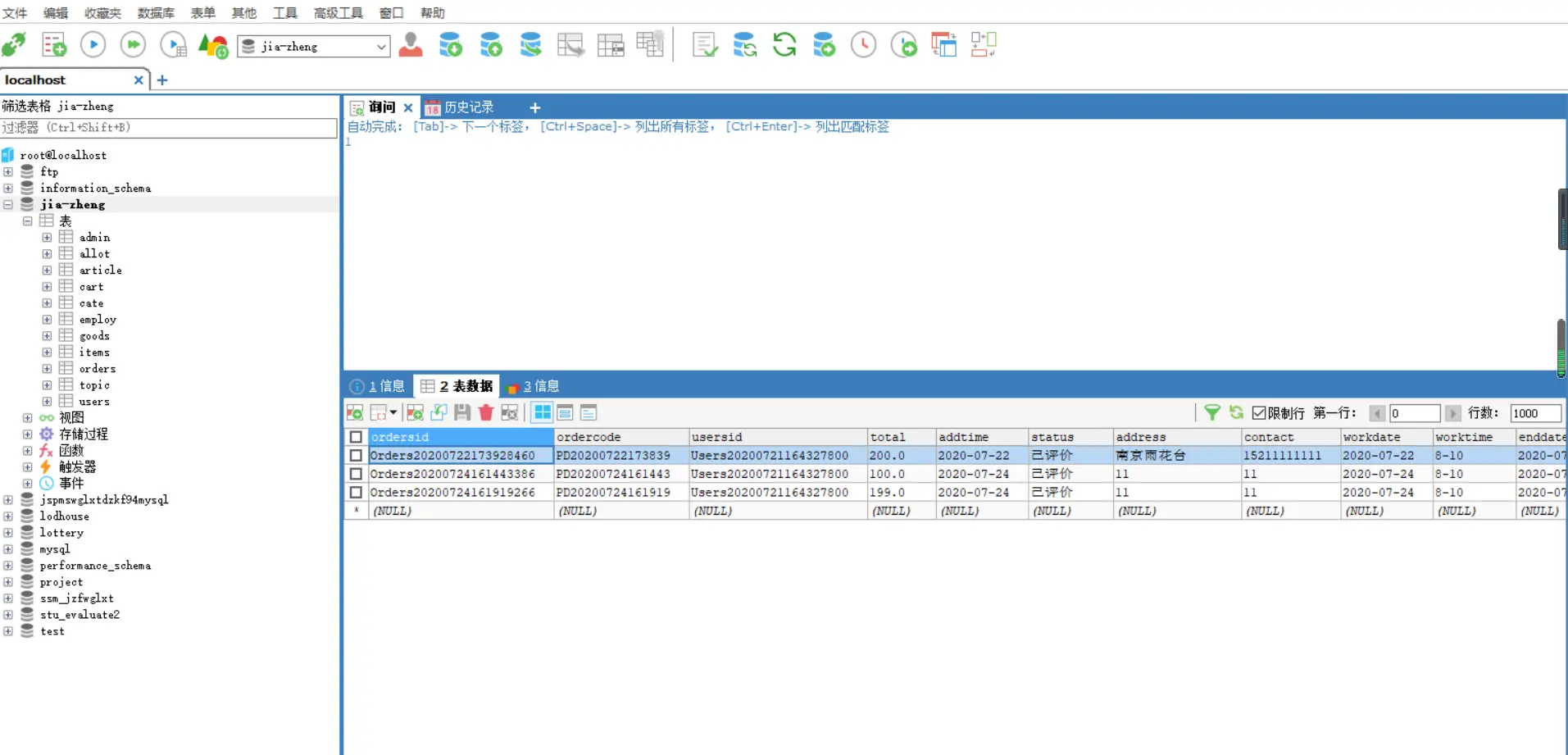Open a new query editor from toolbar

pyautogui.click(x=54, y=45)
